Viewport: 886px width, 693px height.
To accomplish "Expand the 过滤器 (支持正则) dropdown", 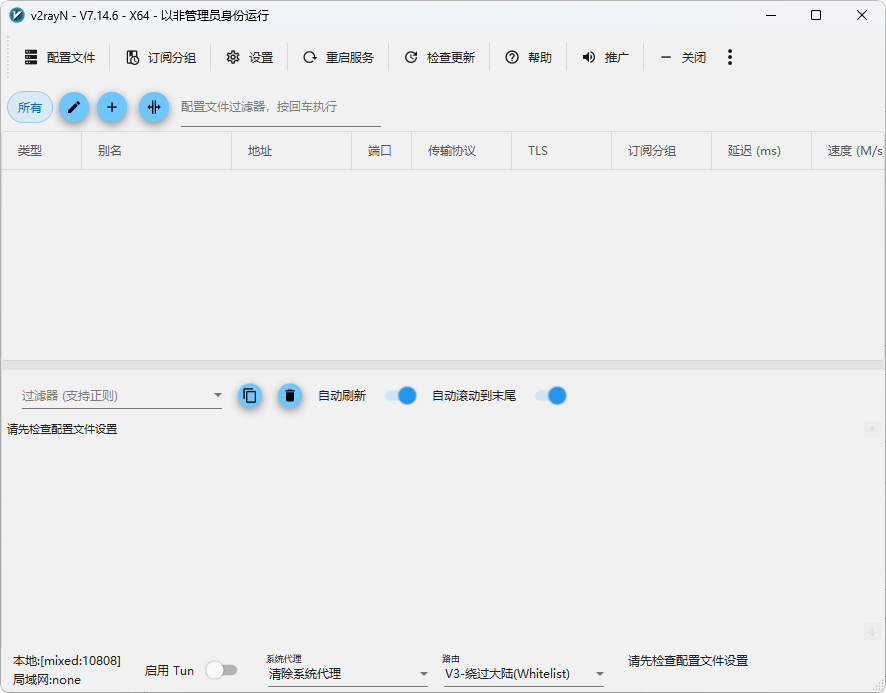I will coord(122,396).
